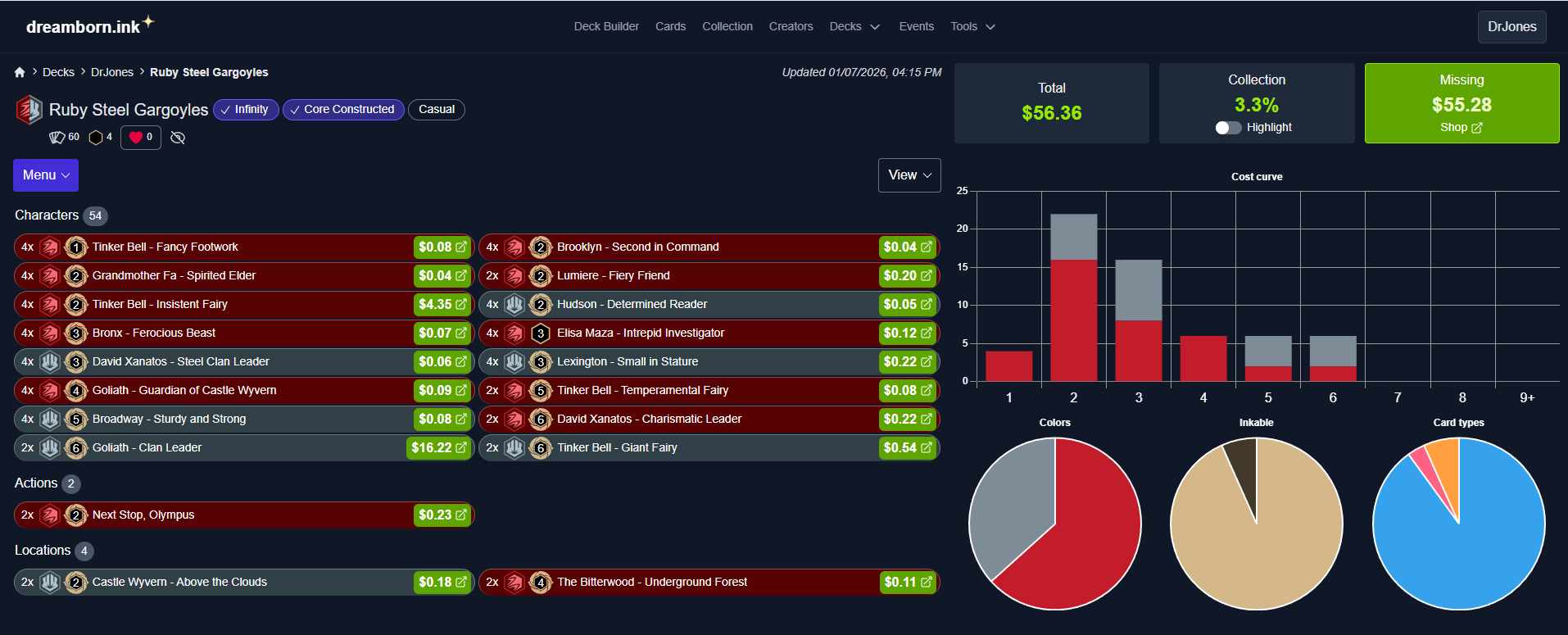Viewport: 1568px width, 635px height.
Task: Toggle the Infinity format tag
Action: 246,110
